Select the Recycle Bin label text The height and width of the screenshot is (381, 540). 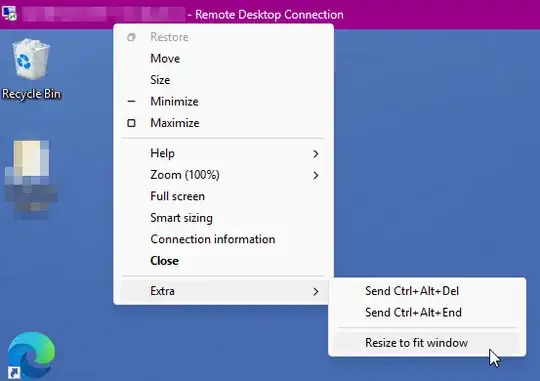[x=31, y=94]
